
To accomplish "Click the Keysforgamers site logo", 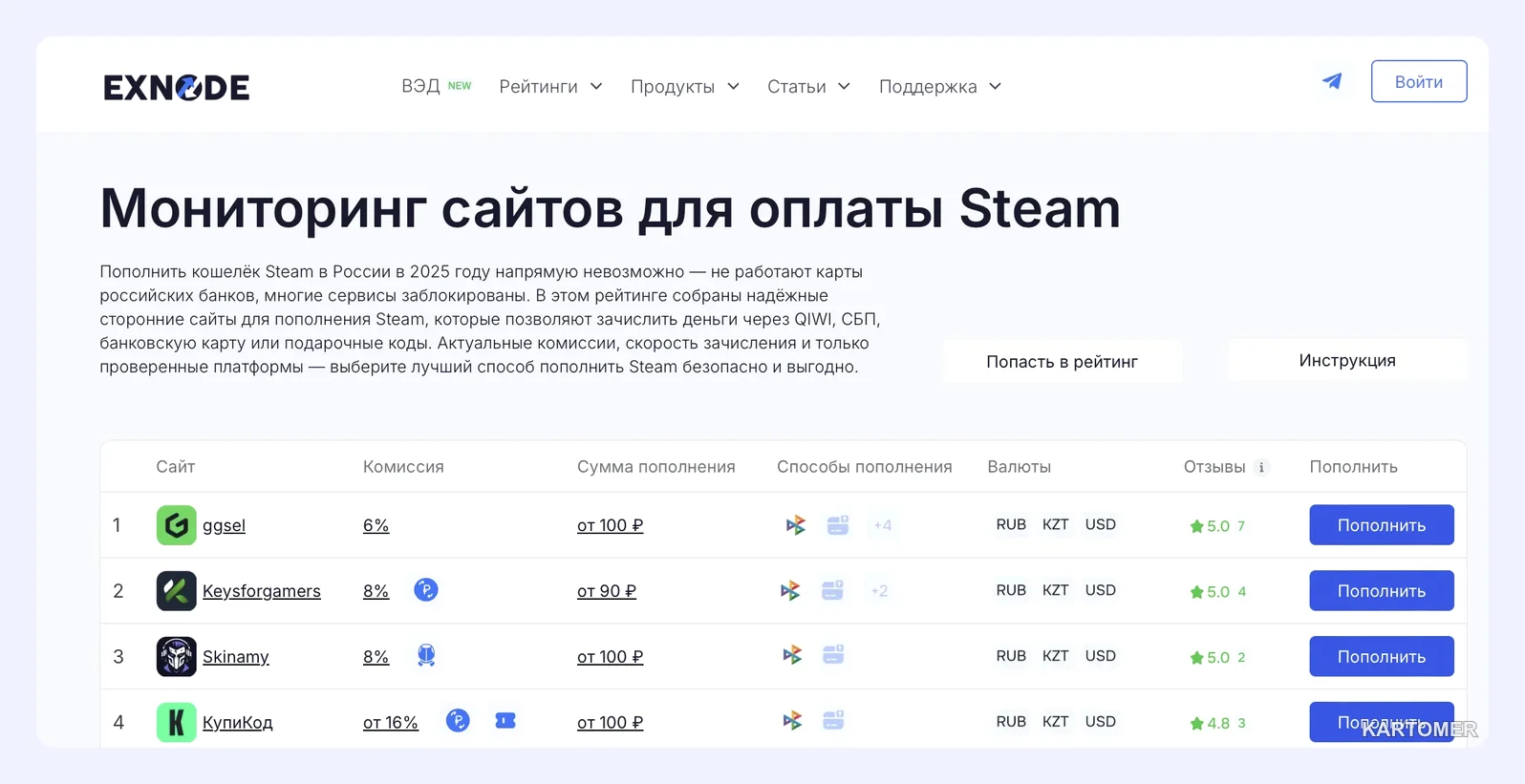I will [x=176, y=591].
